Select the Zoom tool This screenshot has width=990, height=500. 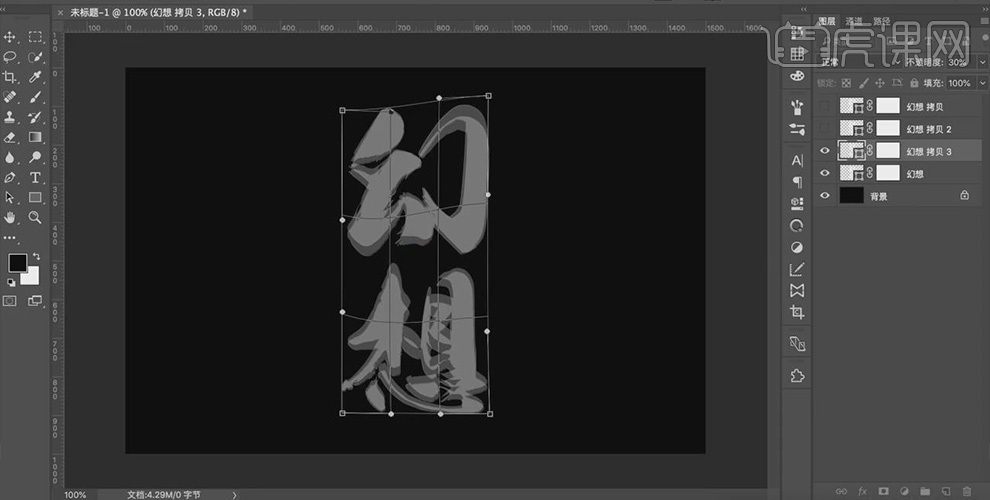[35, 218]
